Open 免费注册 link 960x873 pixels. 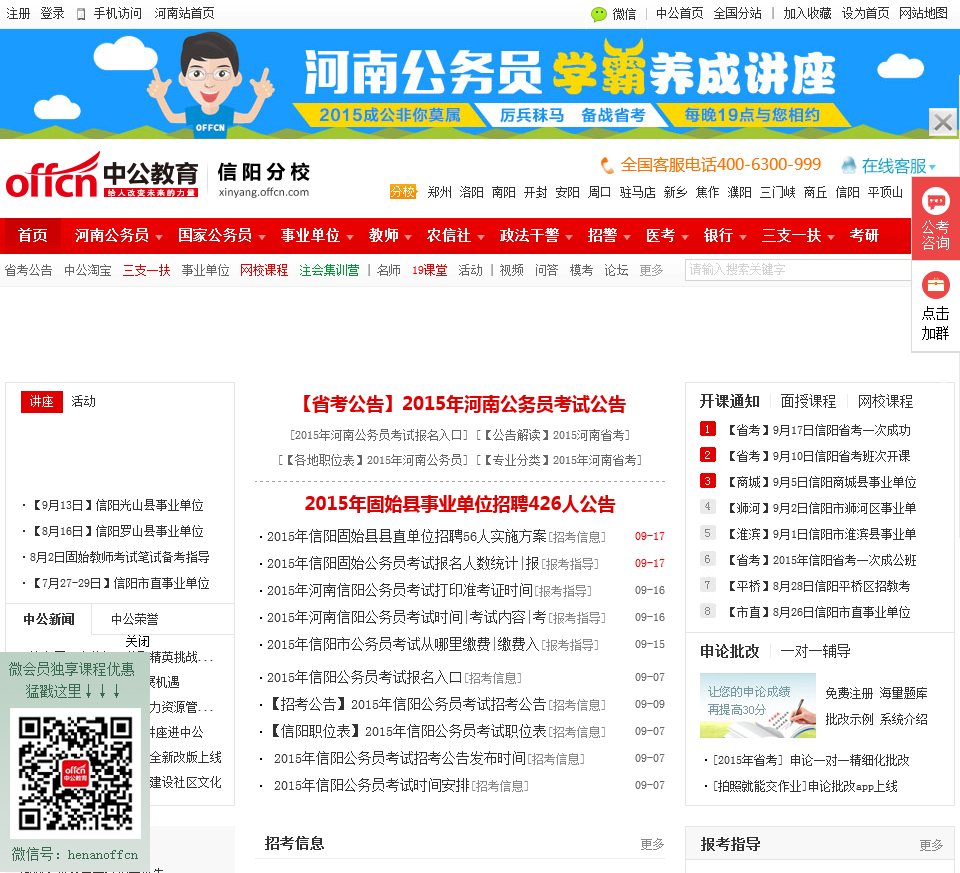click(849, 693)
